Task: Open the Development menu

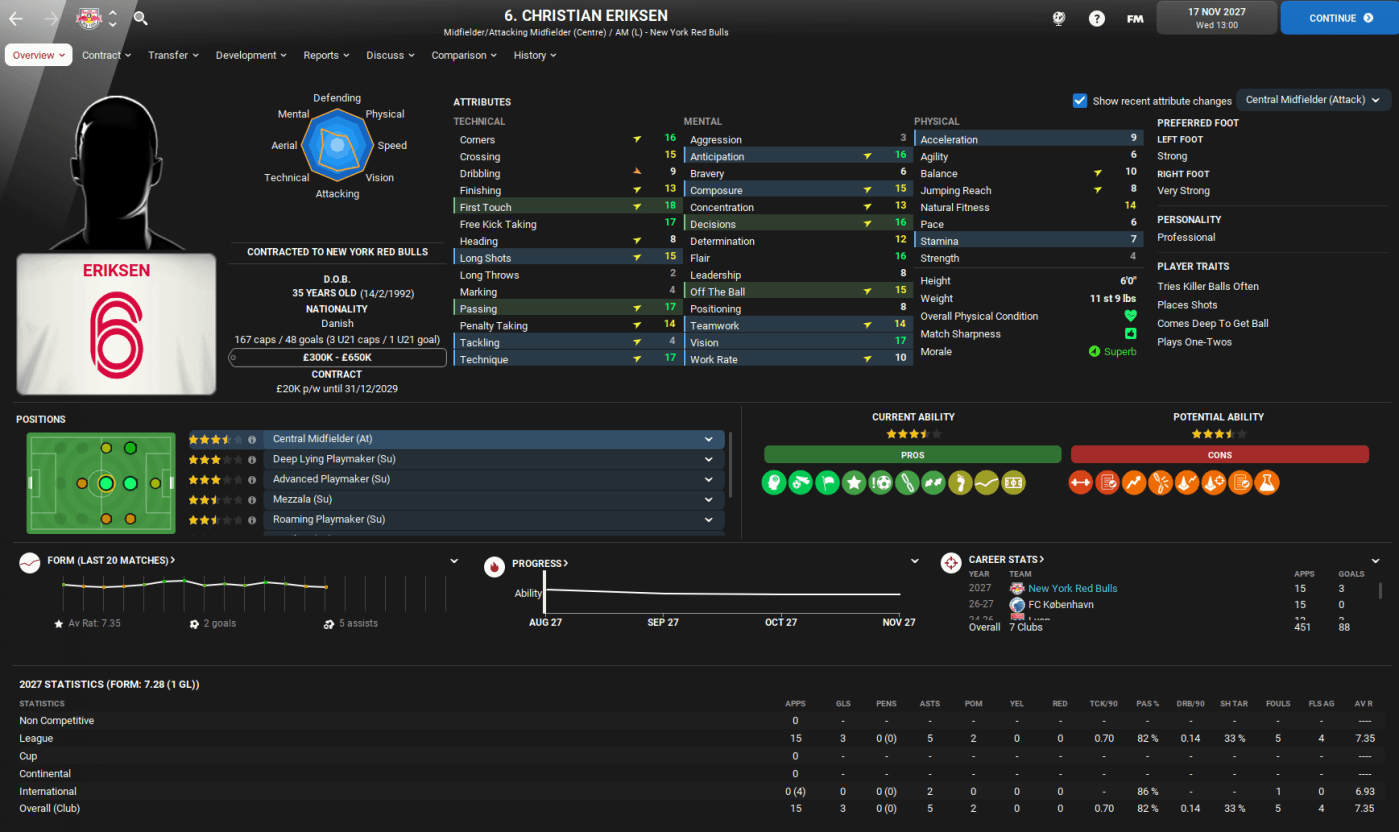Action: click(x=251, y=55)
